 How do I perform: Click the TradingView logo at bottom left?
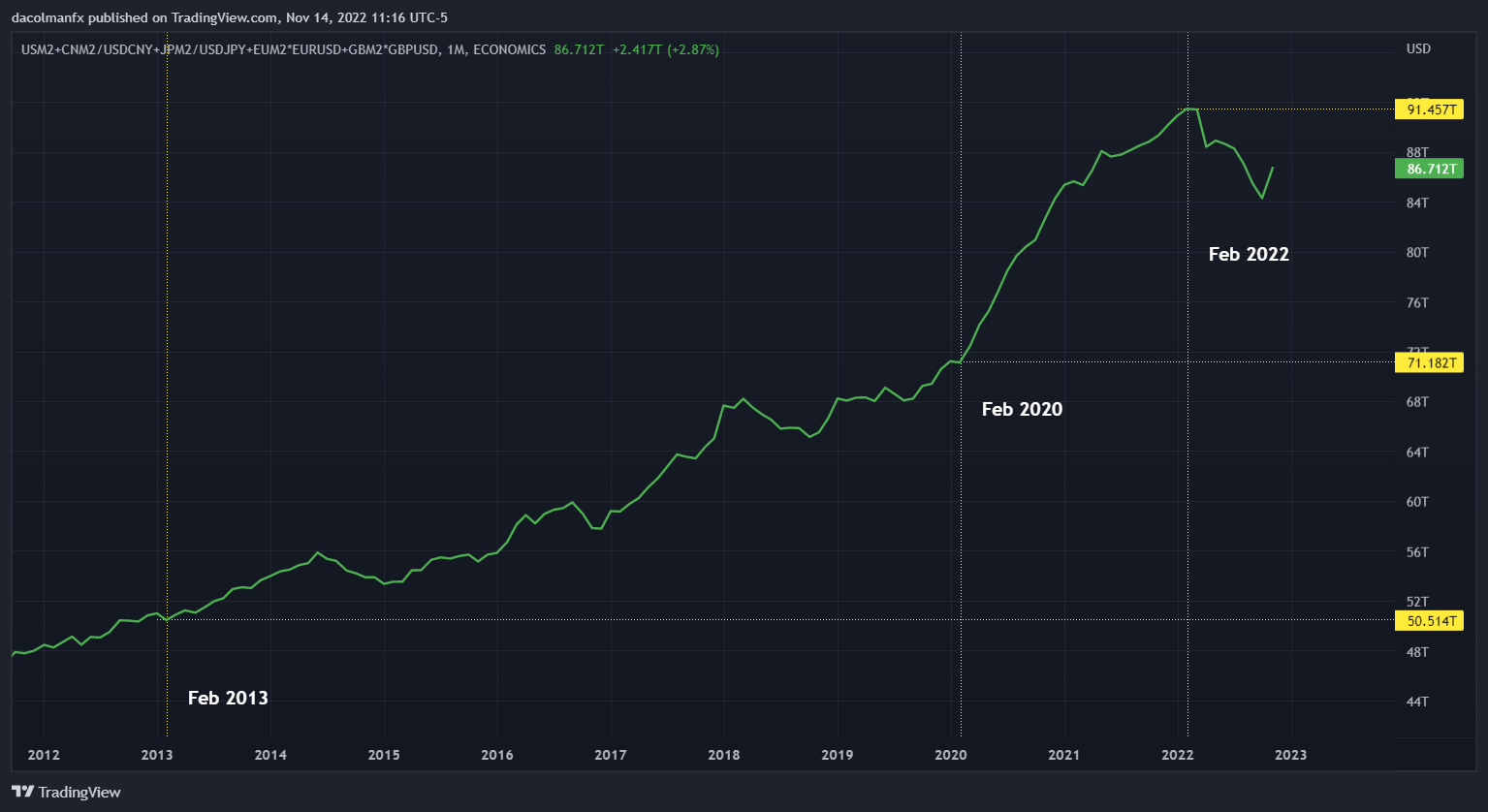66,792
